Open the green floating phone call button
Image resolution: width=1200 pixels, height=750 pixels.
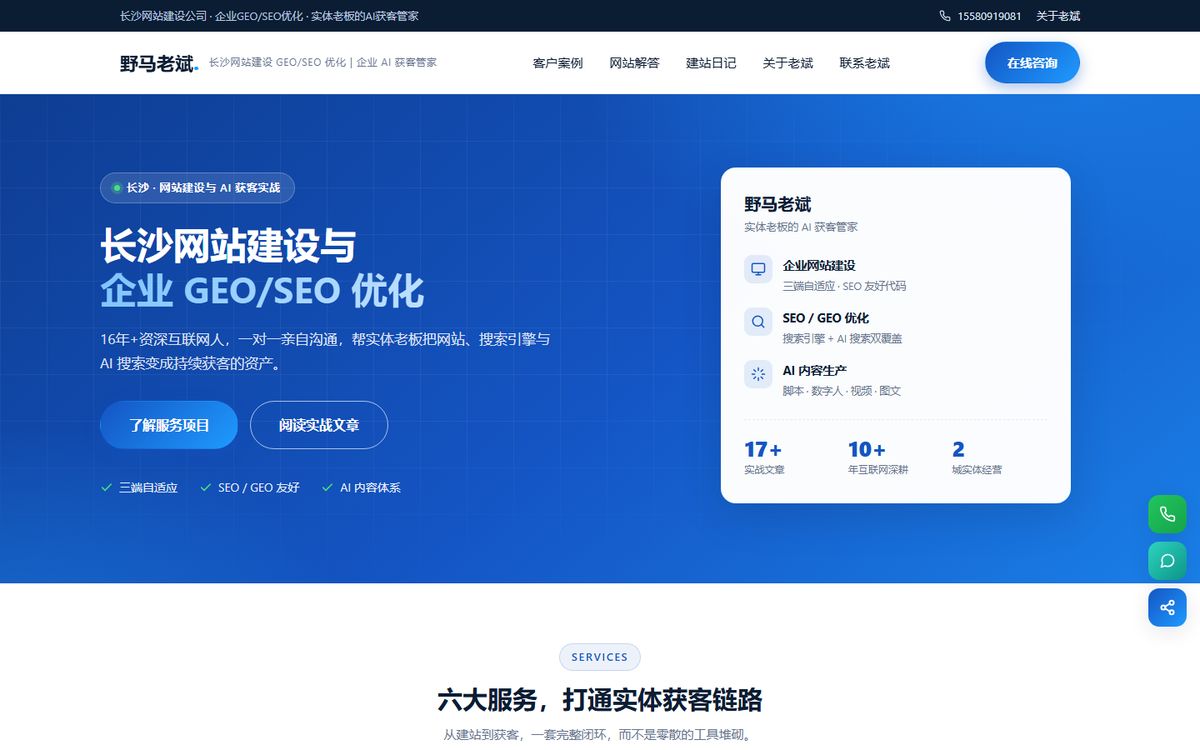1167,514
